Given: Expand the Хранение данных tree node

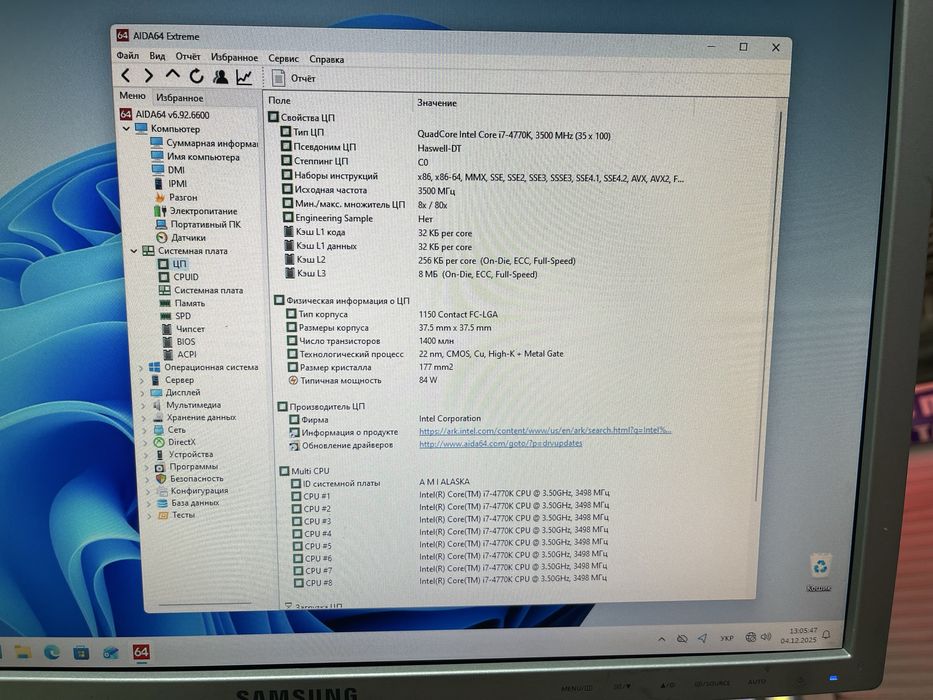Looking at the screenshot, I should pyautogui.click(x=144, y=418).
